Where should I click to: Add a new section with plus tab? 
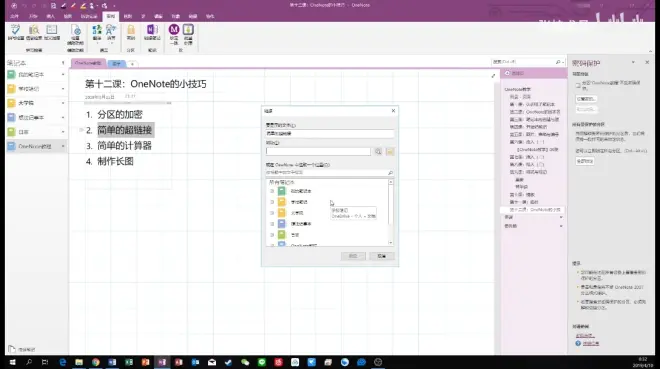tap(132, 64)
